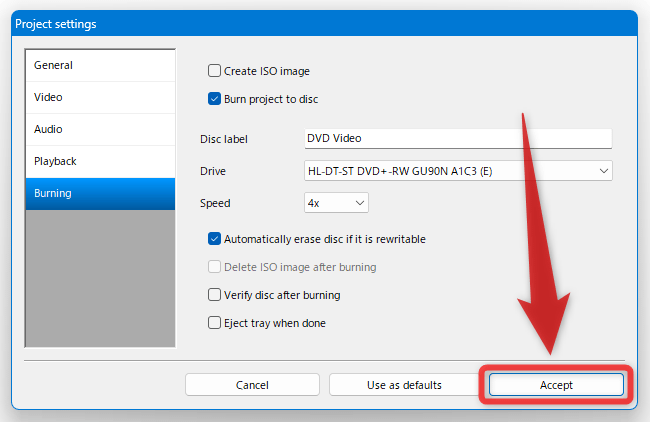Screen dimensions: 650x422
Task: Open the Drive dropdown list
Action: 458,171
